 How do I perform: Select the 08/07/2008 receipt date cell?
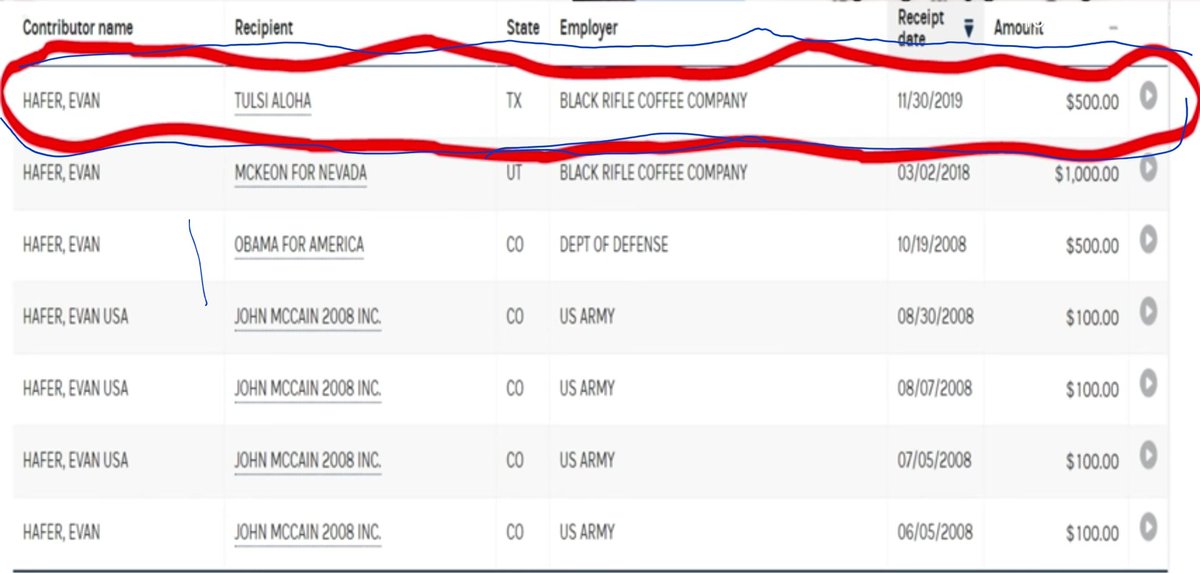click(934, 388)
